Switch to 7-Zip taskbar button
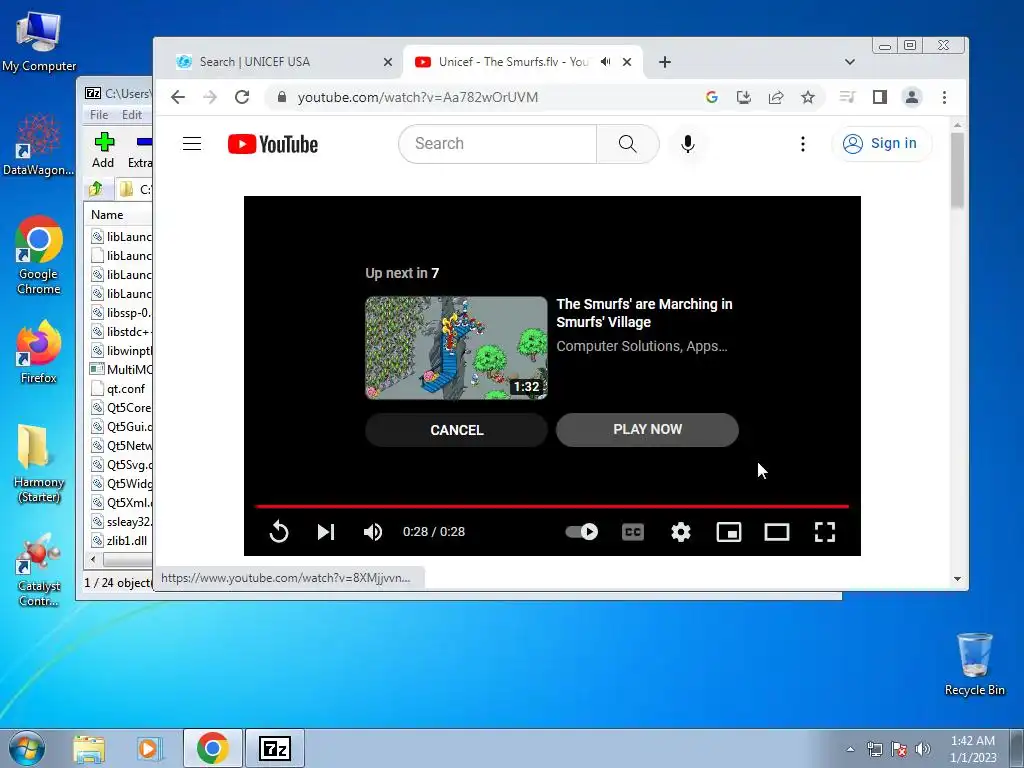 click(x=274, y=748)
